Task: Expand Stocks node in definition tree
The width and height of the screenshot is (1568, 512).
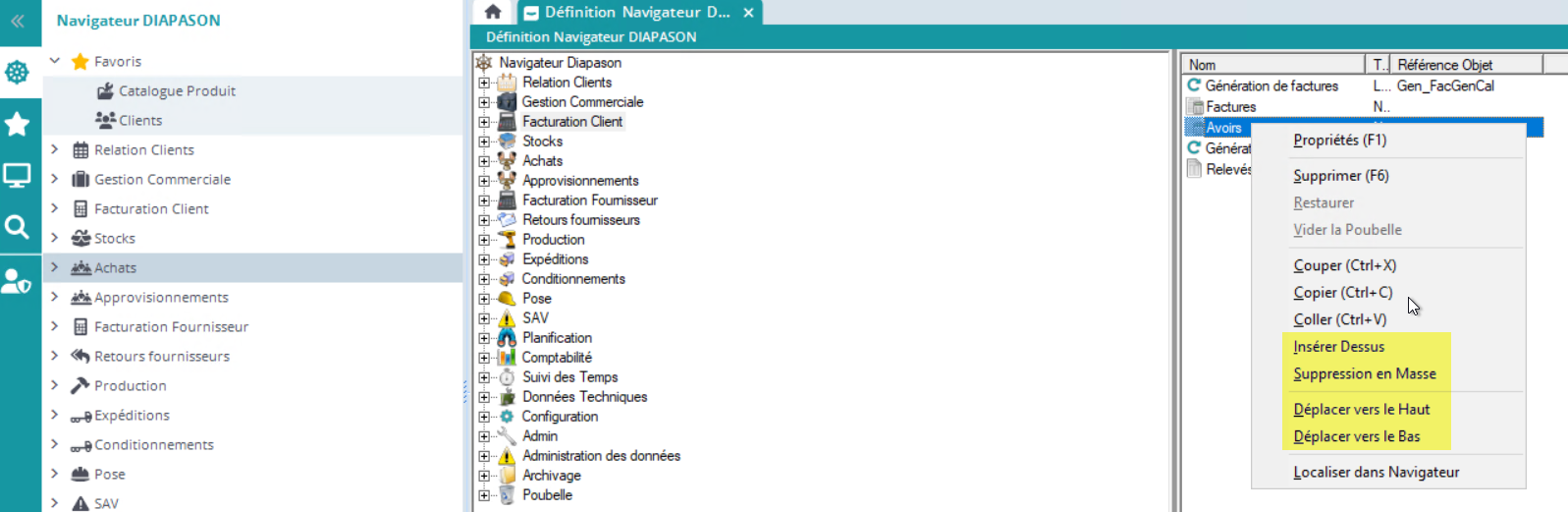Action: [484, 142]
